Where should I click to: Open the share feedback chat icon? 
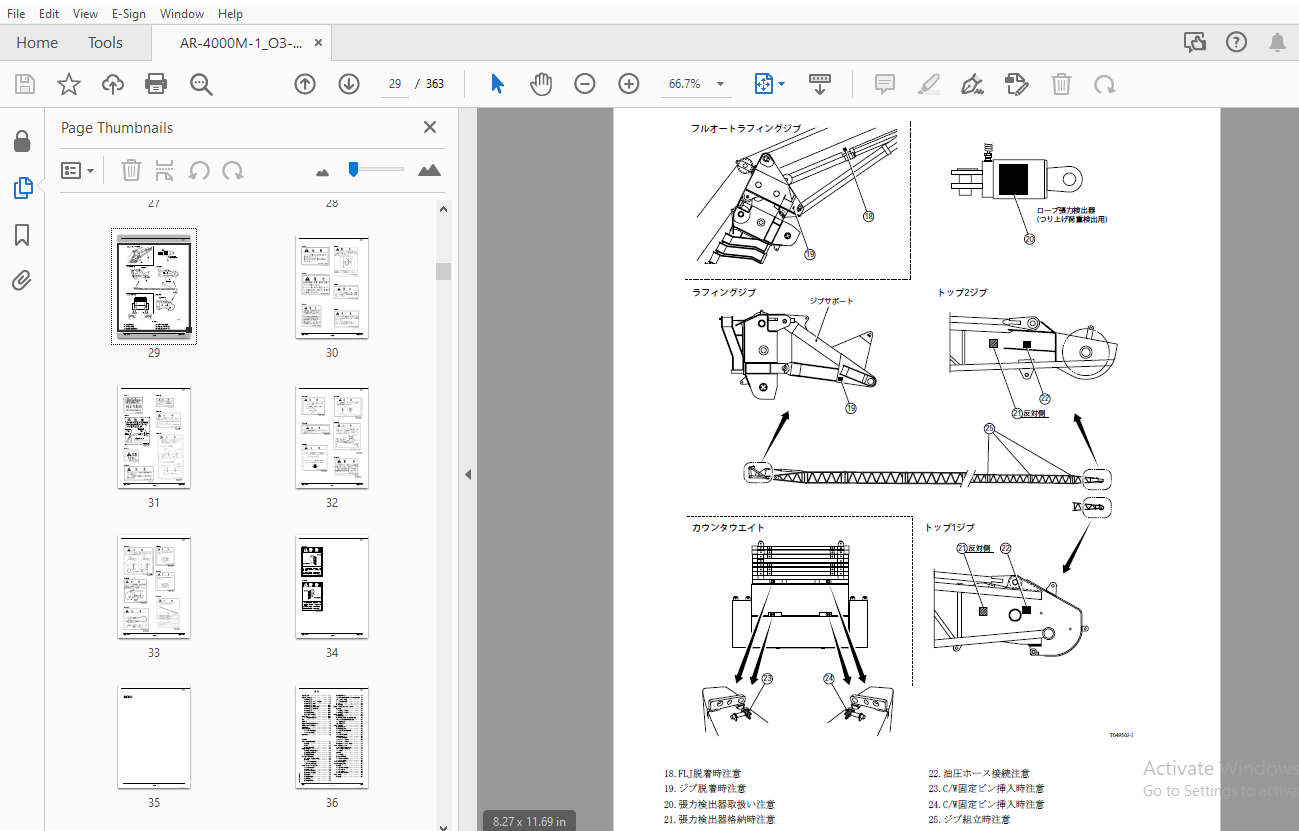tap(1194, 42)
